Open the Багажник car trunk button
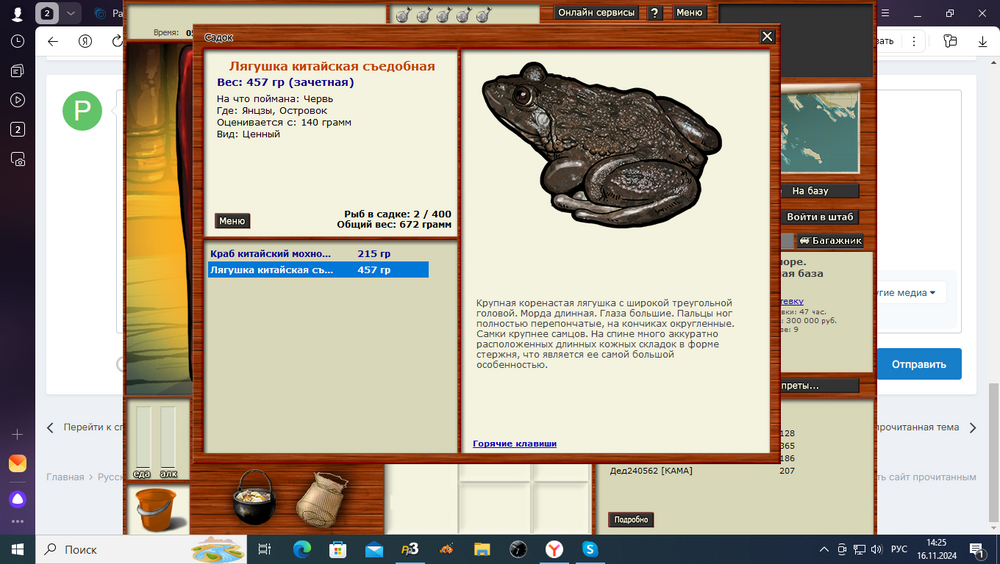Screen dimensions: 1000x564 [829, 241]
